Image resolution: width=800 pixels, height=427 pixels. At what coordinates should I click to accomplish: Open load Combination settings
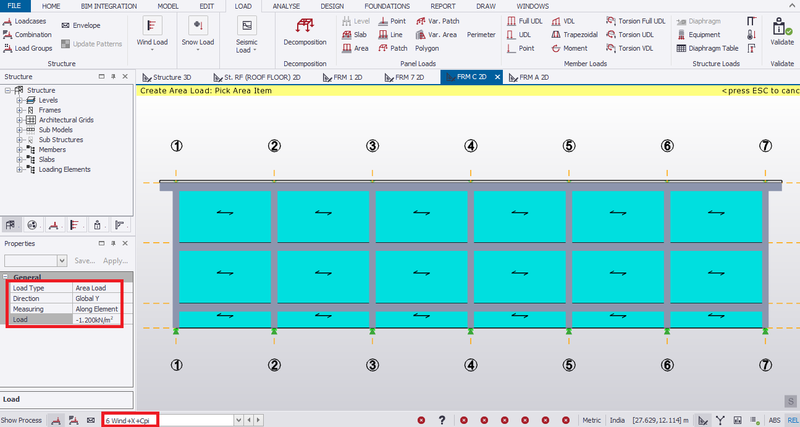click(x=27, y=35)
